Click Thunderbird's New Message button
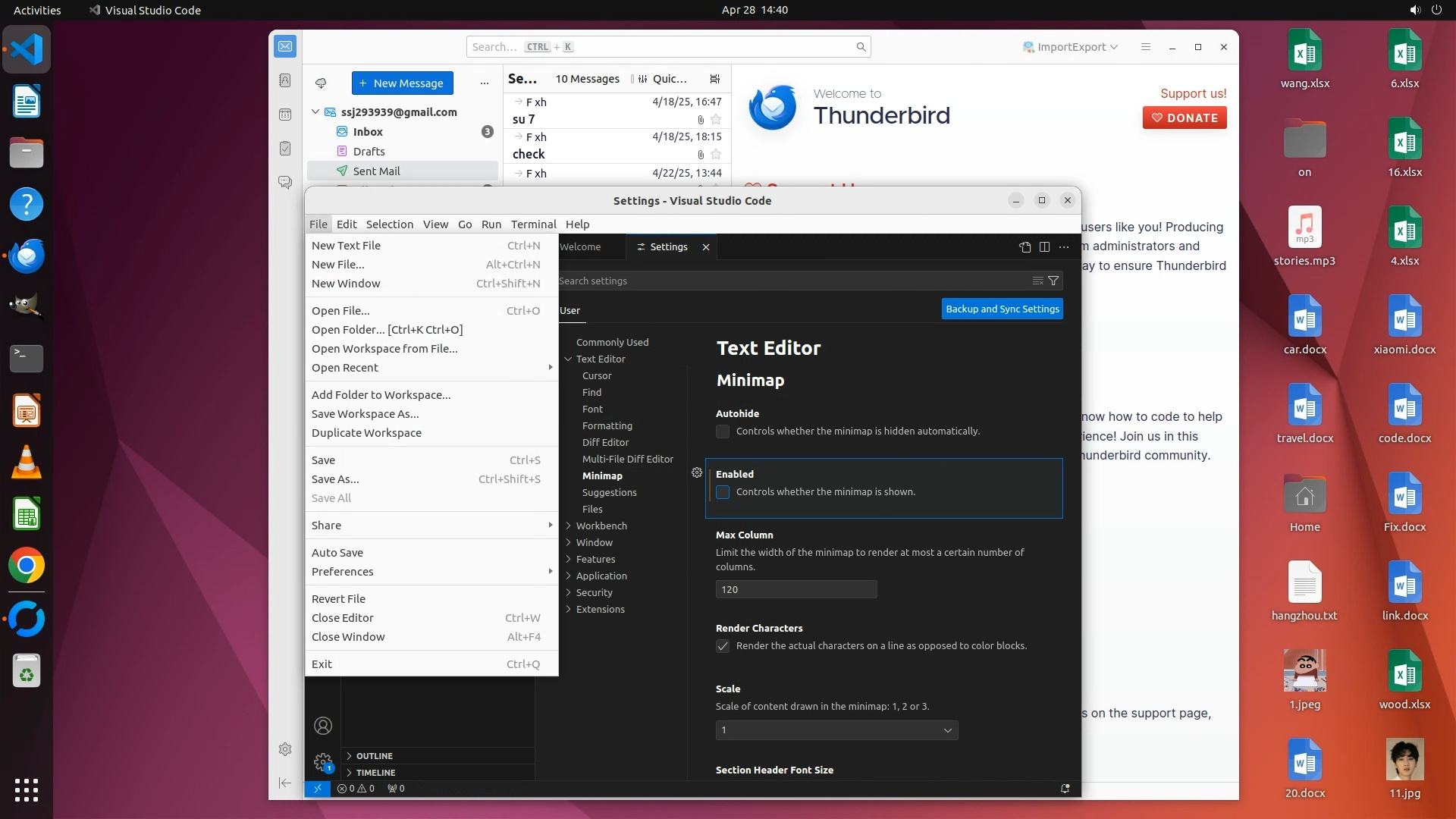Screen dimensions: 1456x819 point(402,83)
